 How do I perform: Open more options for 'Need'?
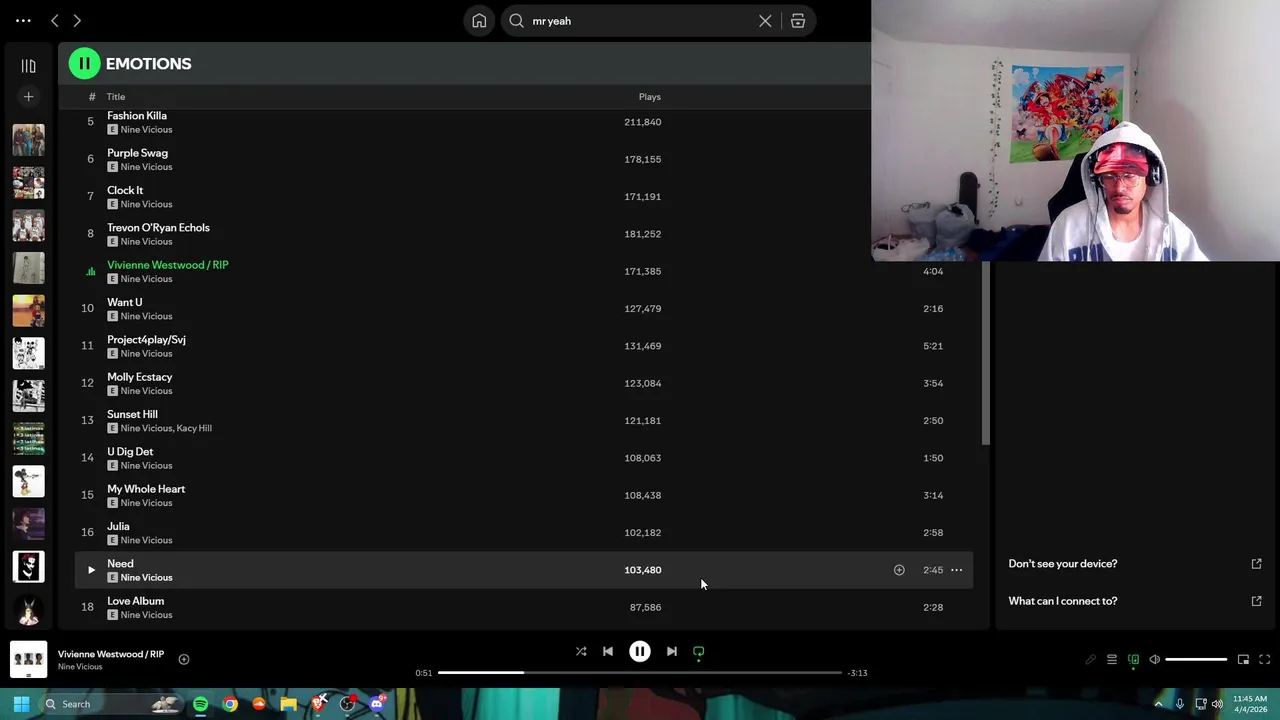(x=956, y=570)
